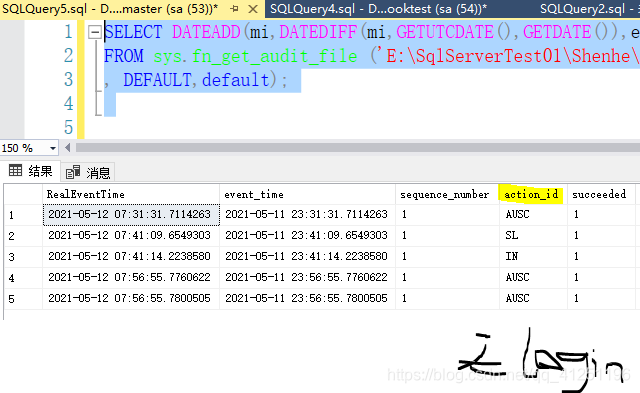This screenshot has width=640, height=393.
Task: Click cell 2021-05-12 07:41:09.6549303
Action: coord(131,236)
